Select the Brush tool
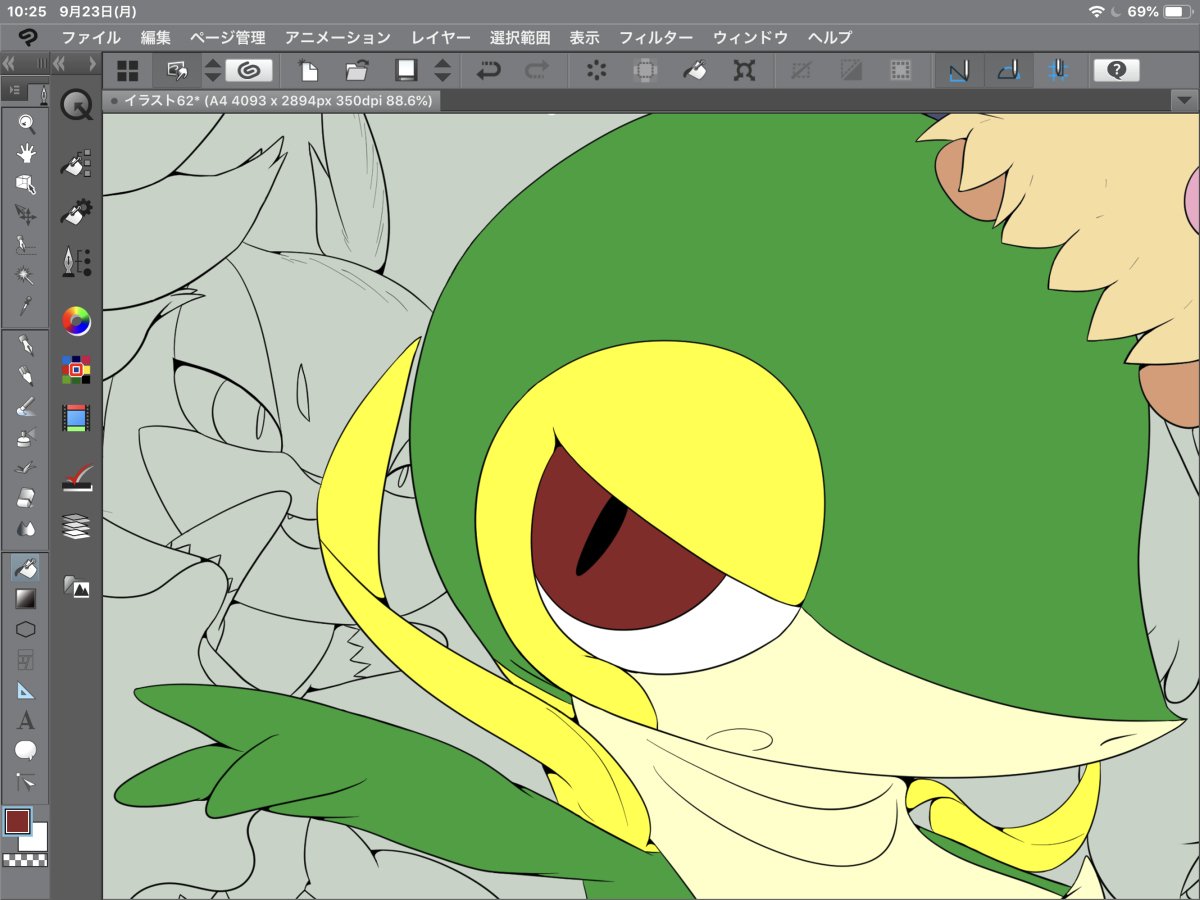The height and width of the screenshot is (900, 1200). [x=26, y=406]
